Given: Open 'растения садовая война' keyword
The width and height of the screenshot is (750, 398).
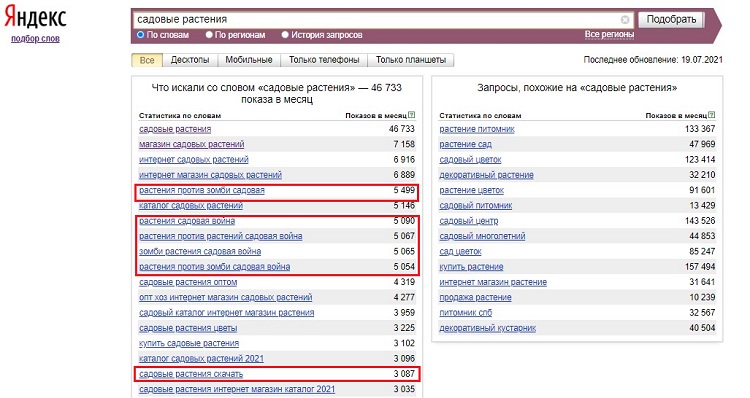Looking at the screenshot, I should pos(187,221).
